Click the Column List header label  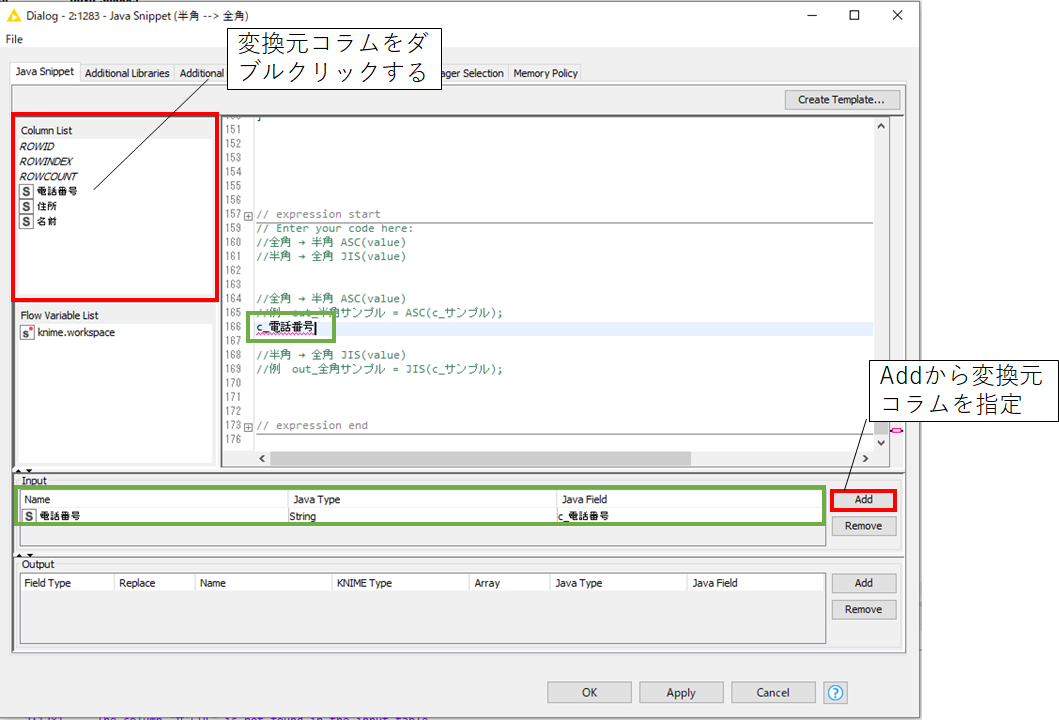point(46,130)
